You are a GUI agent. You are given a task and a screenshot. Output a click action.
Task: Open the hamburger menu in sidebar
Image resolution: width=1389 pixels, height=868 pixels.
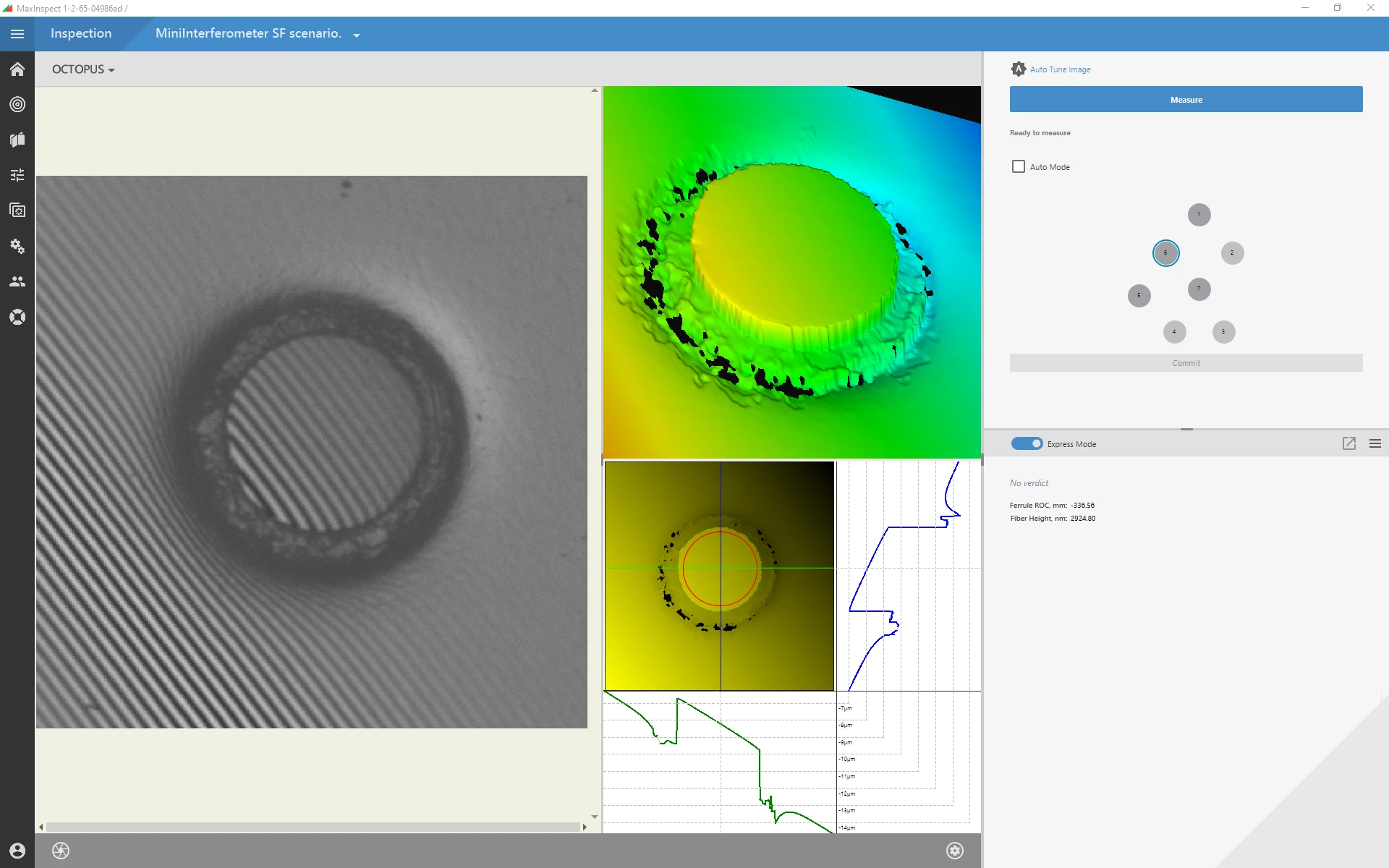pyautogui.click(x=17, y=34)
